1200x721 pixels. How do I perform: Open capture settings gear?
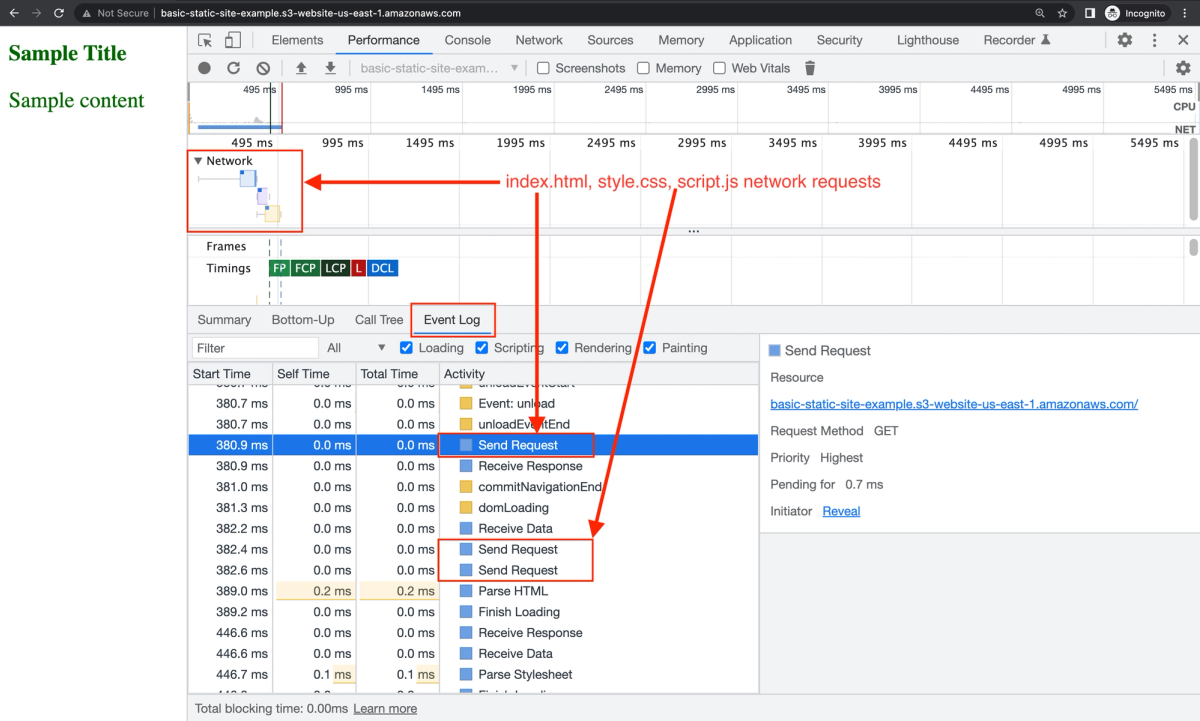coord(1182,67)
